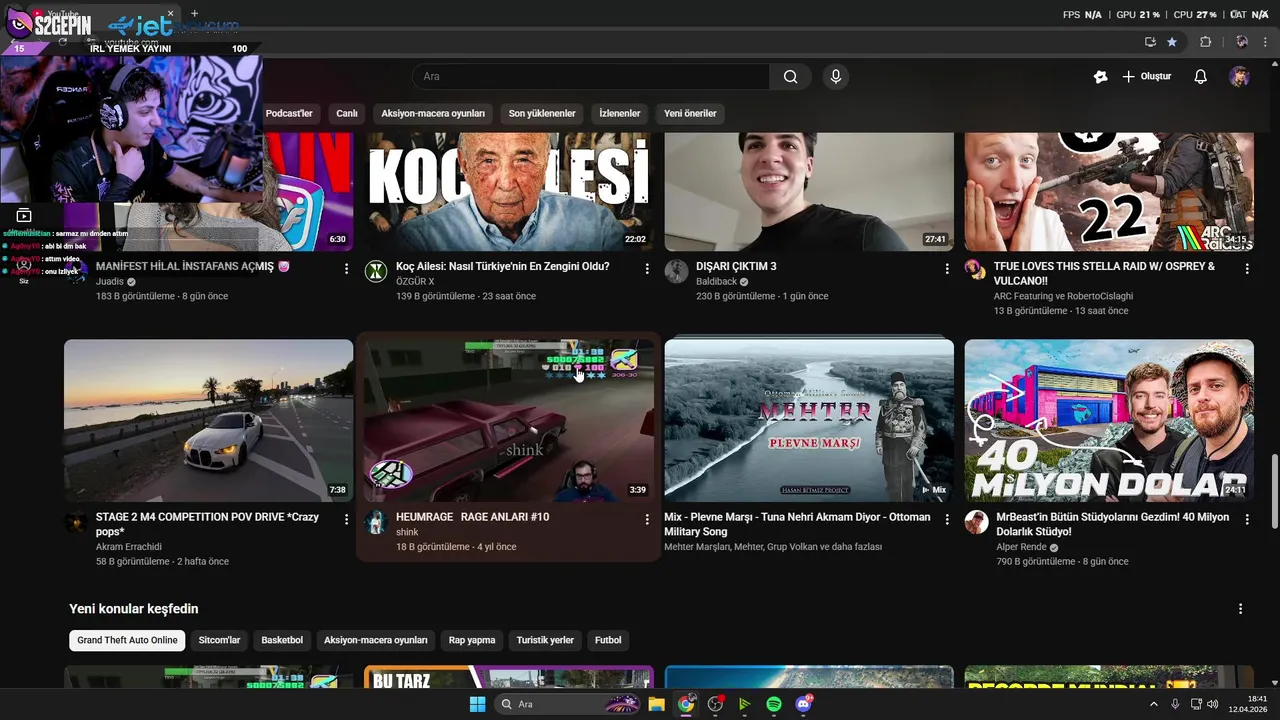Play the 40 Milyon Dolar thumbnail

pyautogui.click(x=1109, y=420)
